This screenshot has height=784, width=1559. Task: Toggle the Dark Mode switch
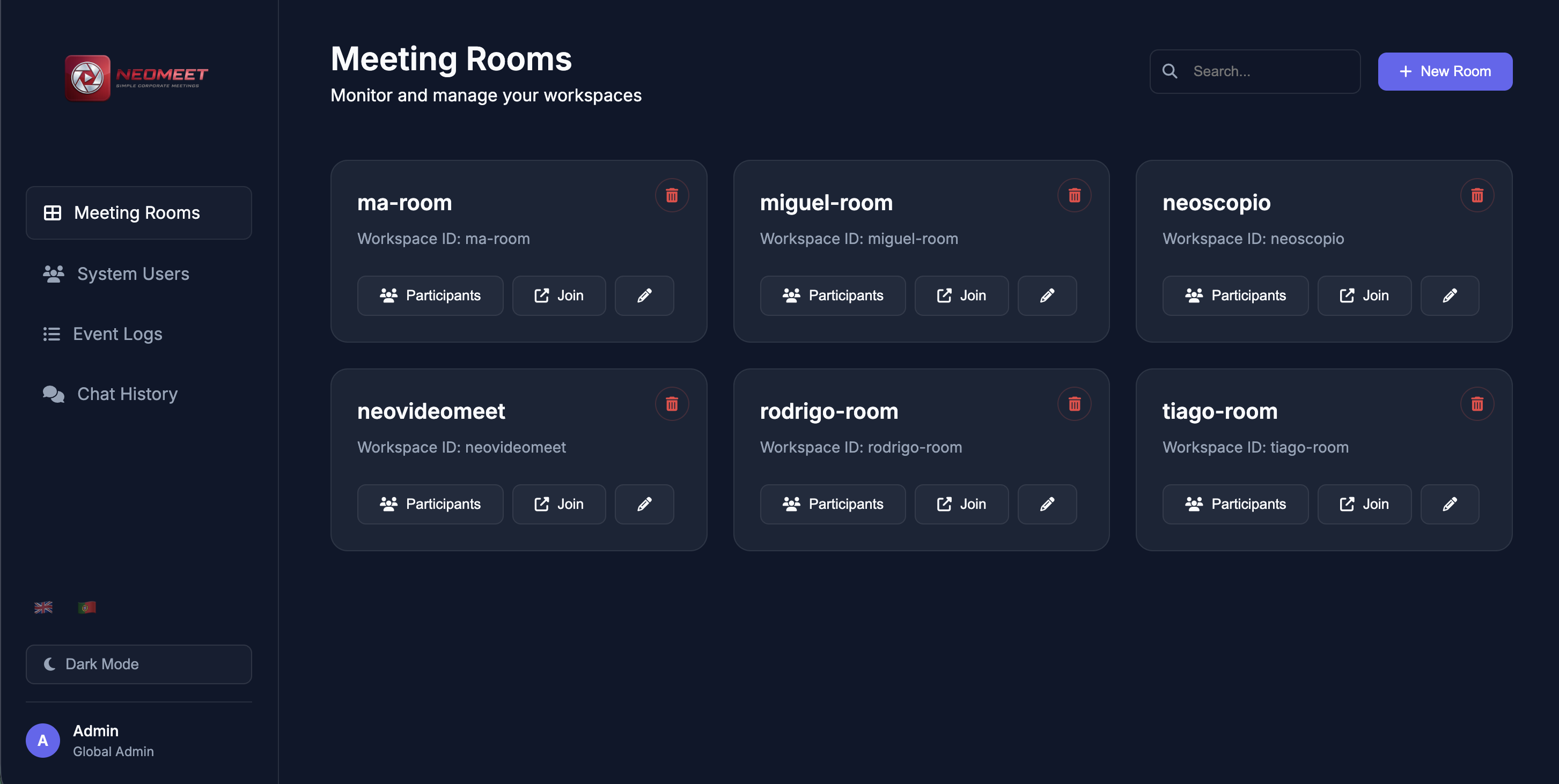tap(138, 664)
